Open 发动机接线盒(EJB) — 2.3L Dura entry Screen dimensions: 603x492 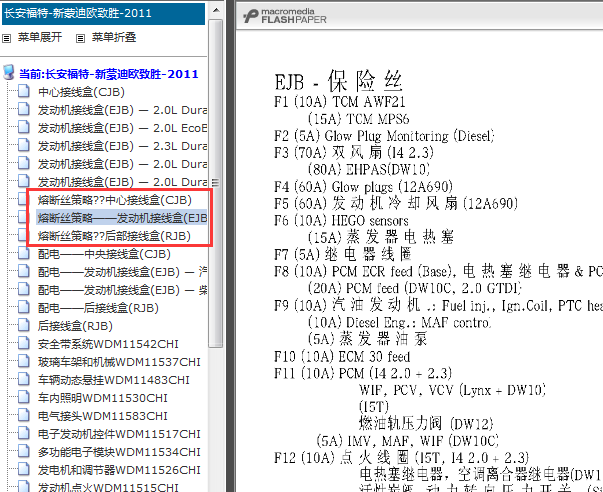coord(122,146)
